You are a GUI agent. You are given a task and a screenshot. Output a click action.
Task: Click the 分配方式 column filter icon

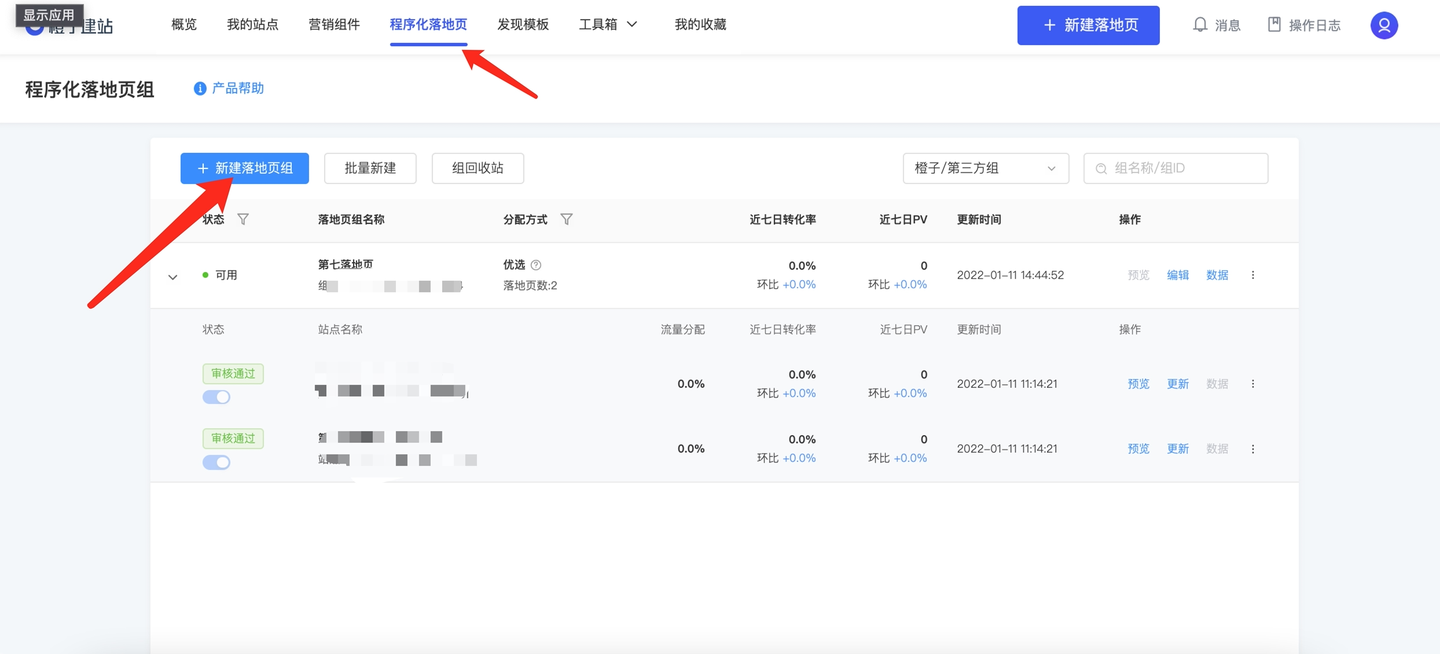coord(566,219)
